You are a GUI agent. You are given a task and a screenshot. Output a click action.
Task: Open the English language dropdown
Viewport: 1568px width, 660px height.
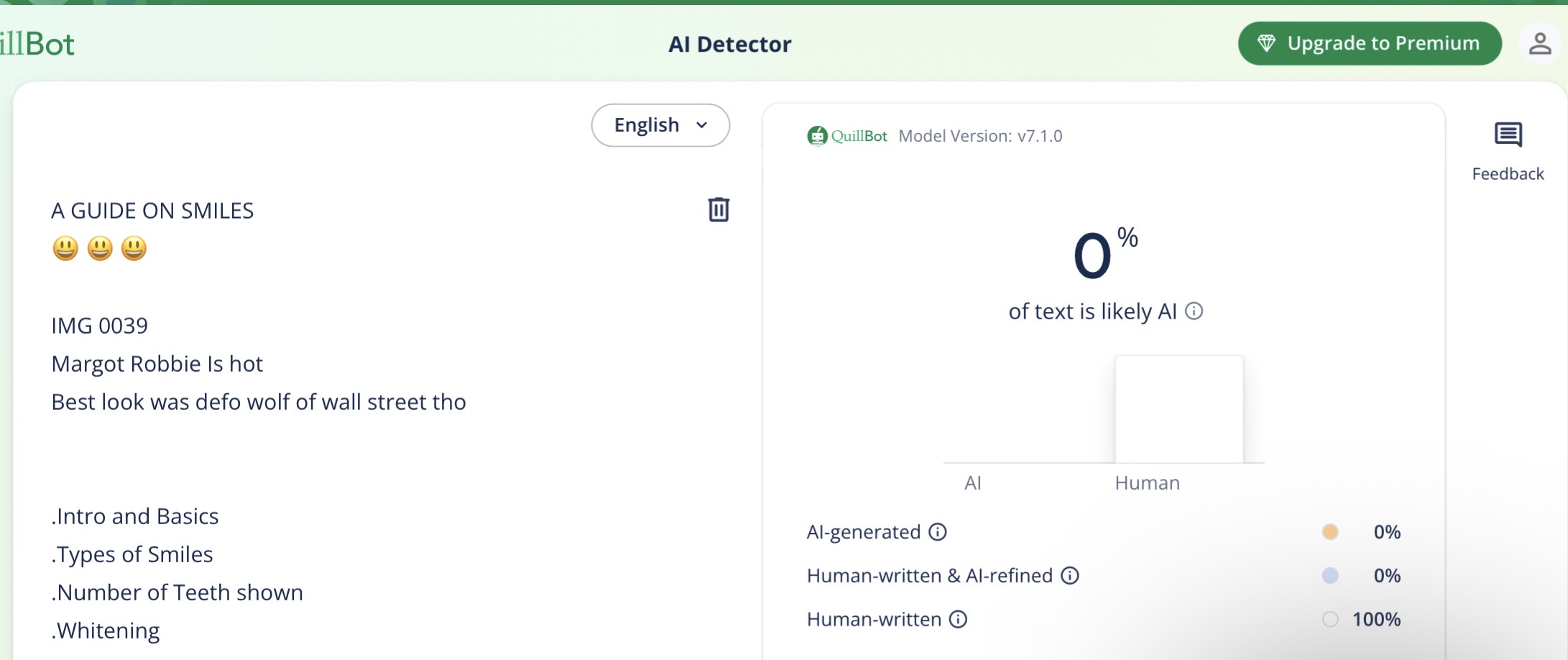tap(660, 125)
